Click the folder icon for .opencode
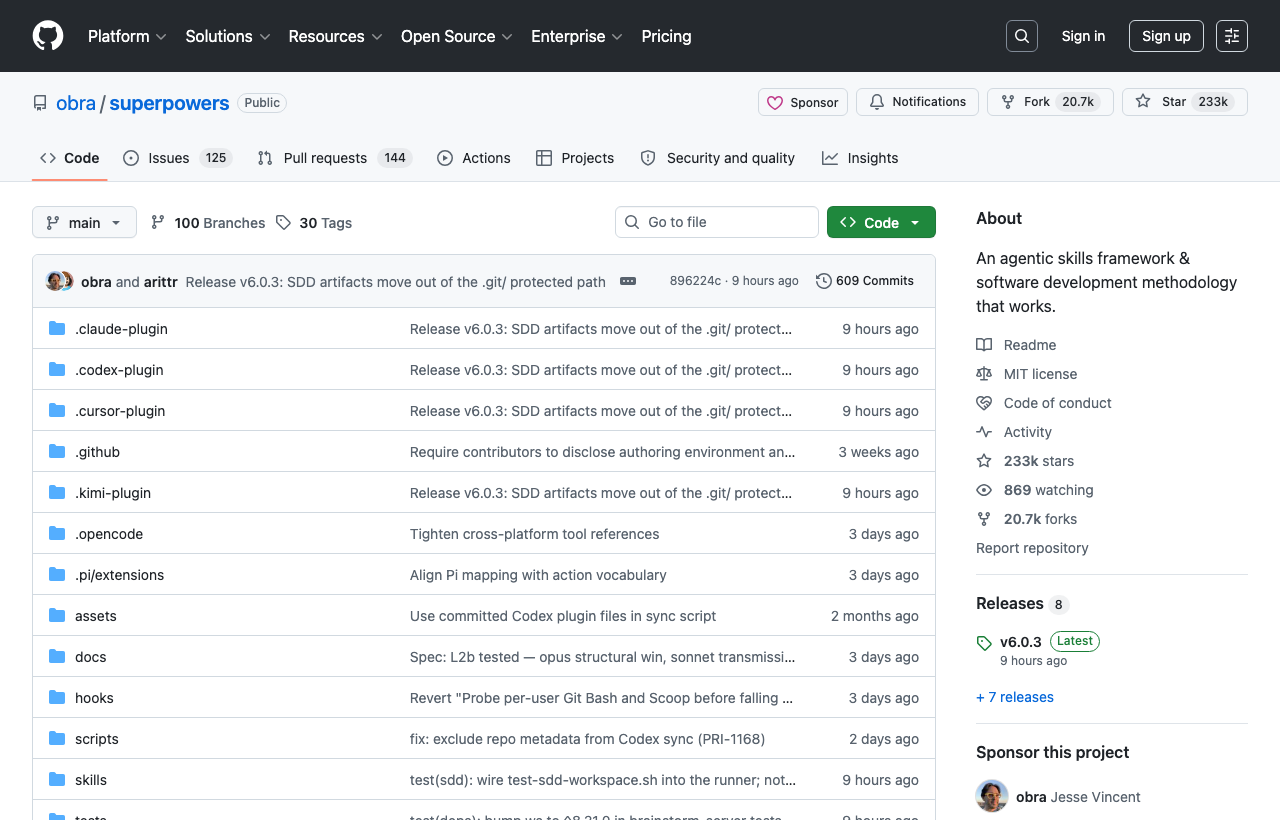The height and width of the screenshot is (820, 1280). (57, 534)
